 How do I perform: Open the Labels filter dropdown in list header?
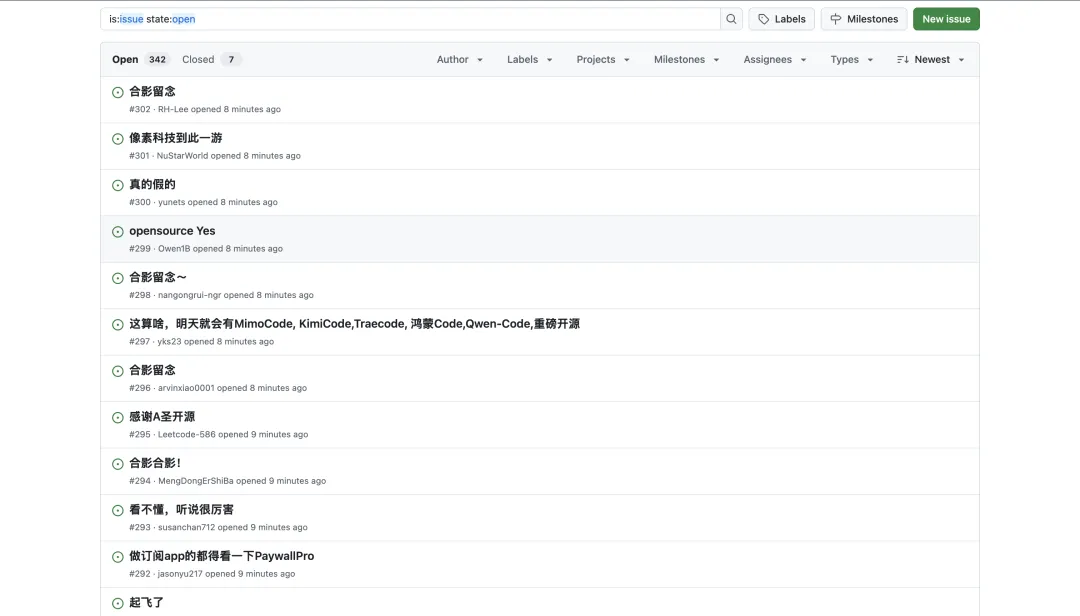coord(530,59)
